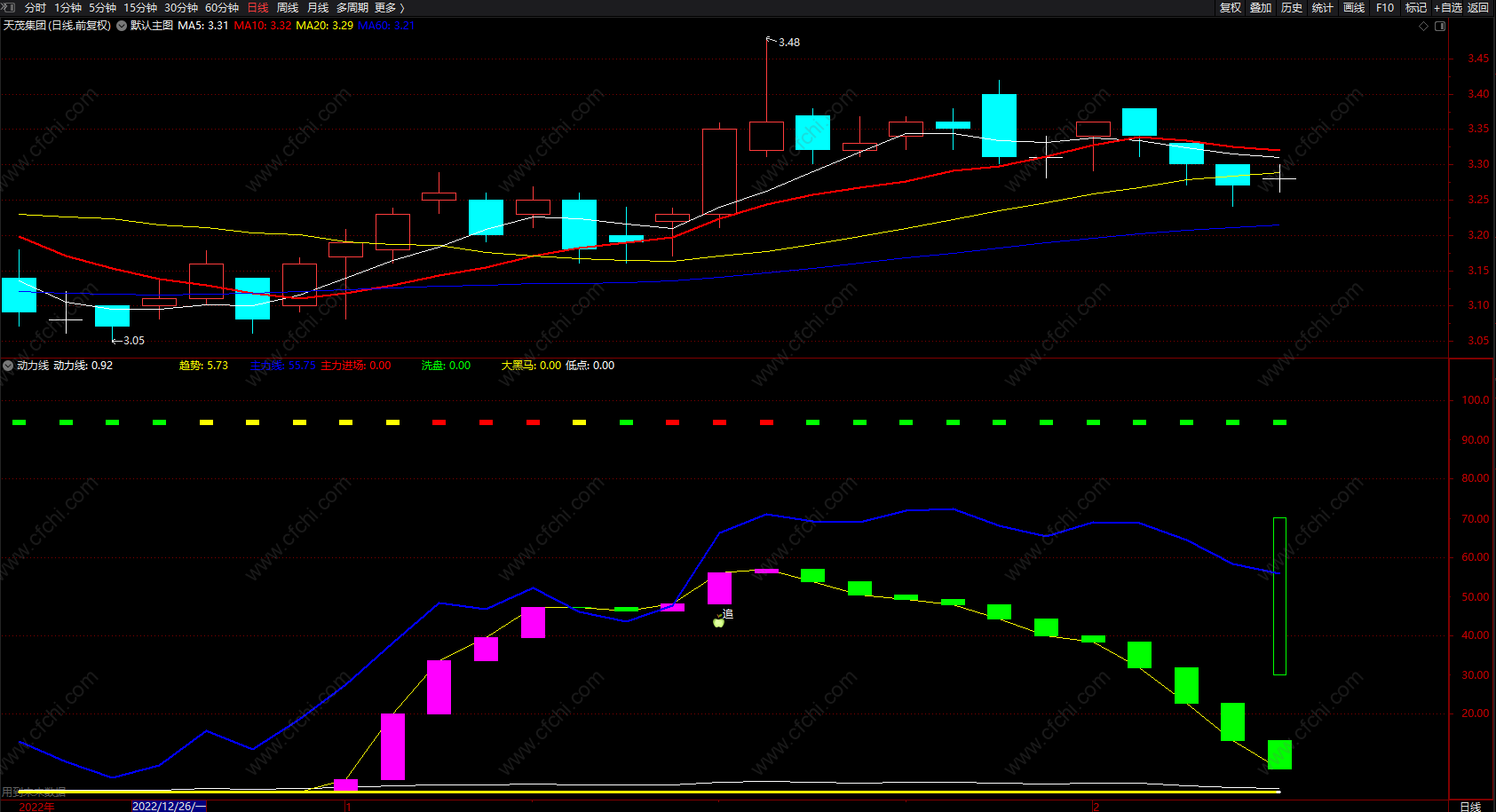
Task: Switch to the 月线 monthly chart
Action: point(318,8)
